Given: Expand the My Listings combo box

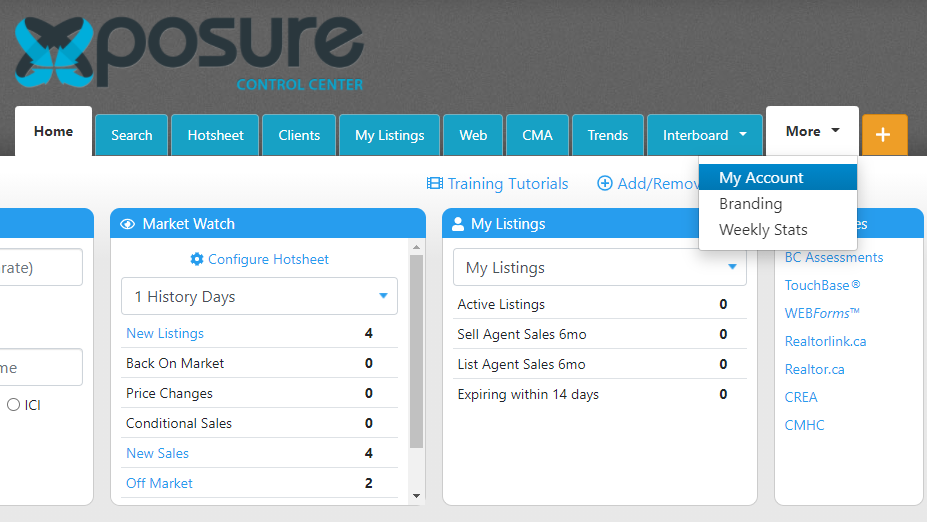Looking at the screenshot, I should click(599, 267).
